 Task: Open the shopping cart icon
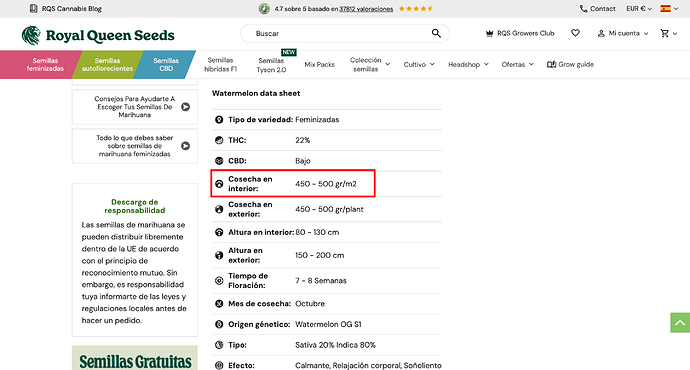click(x=665, y=33)
